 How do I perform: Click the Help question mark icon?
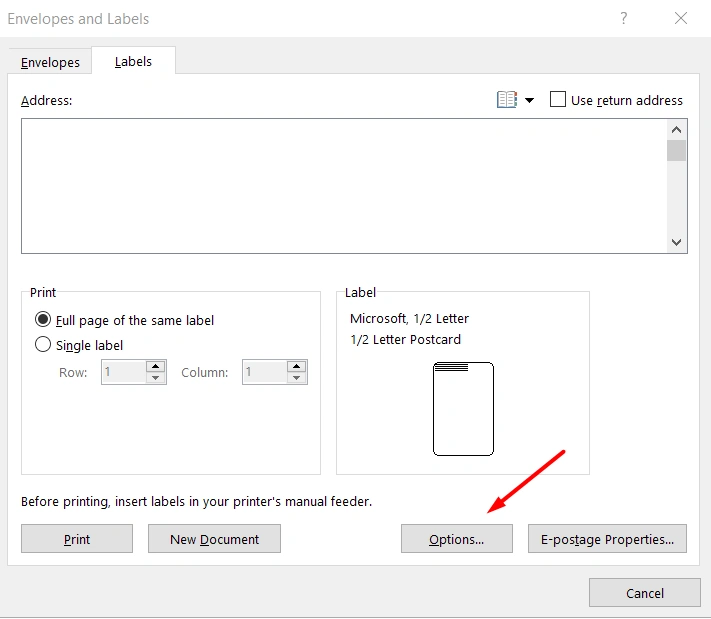point(623,18)
